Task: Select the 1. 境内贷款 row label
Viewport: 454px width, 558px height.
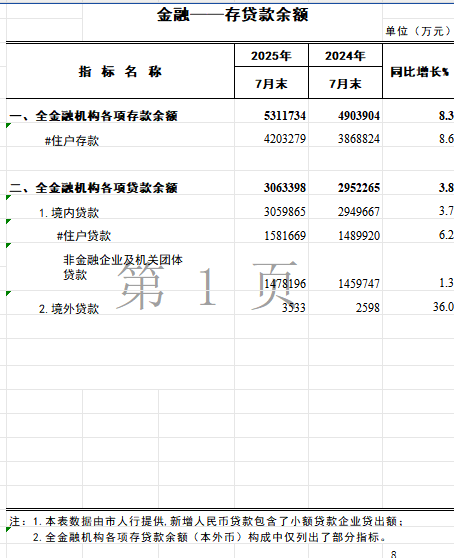Action: pos(69,212)
